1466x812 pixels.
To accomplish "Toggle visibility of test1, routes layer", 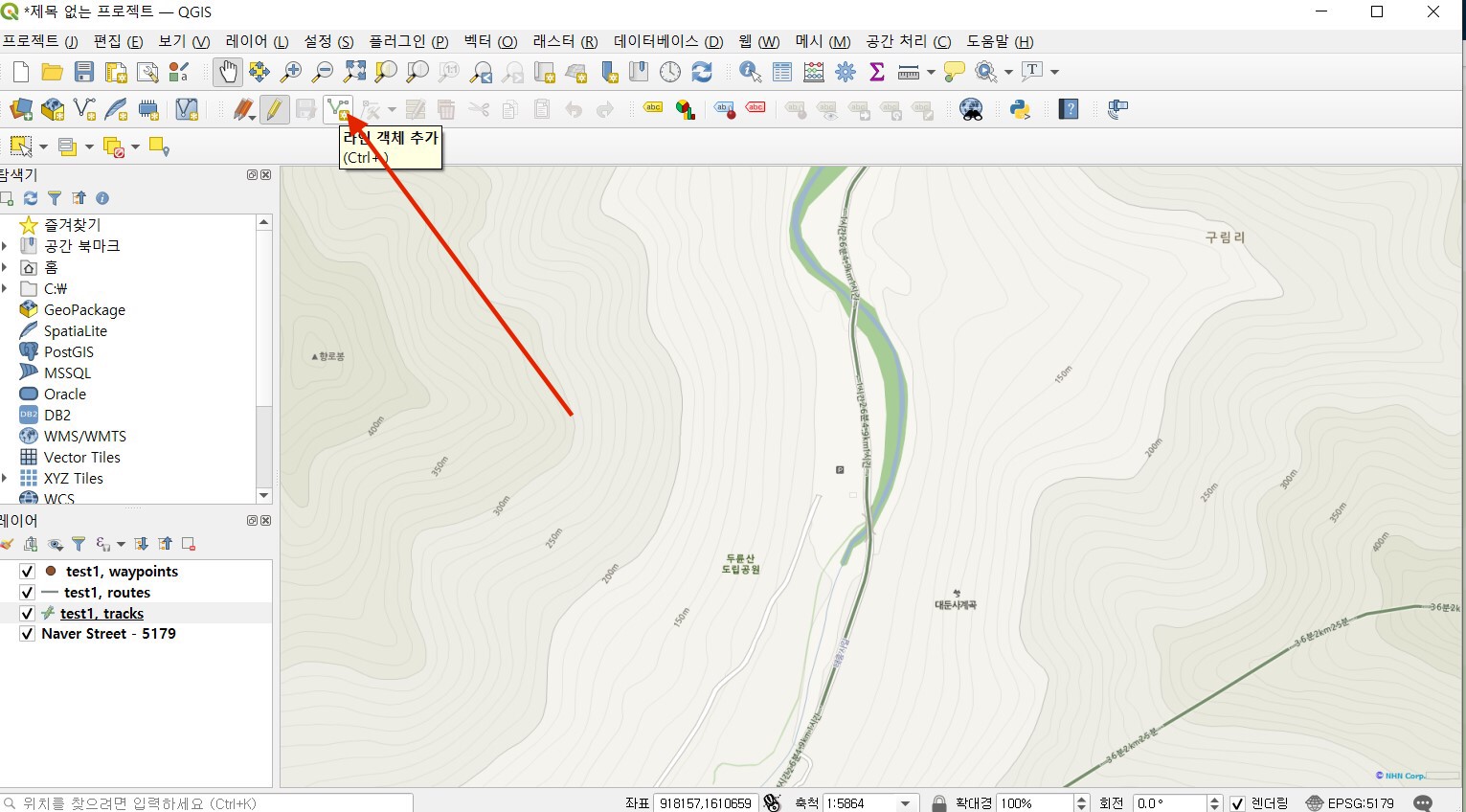I will pyautogui.click(x=28, y=593).
